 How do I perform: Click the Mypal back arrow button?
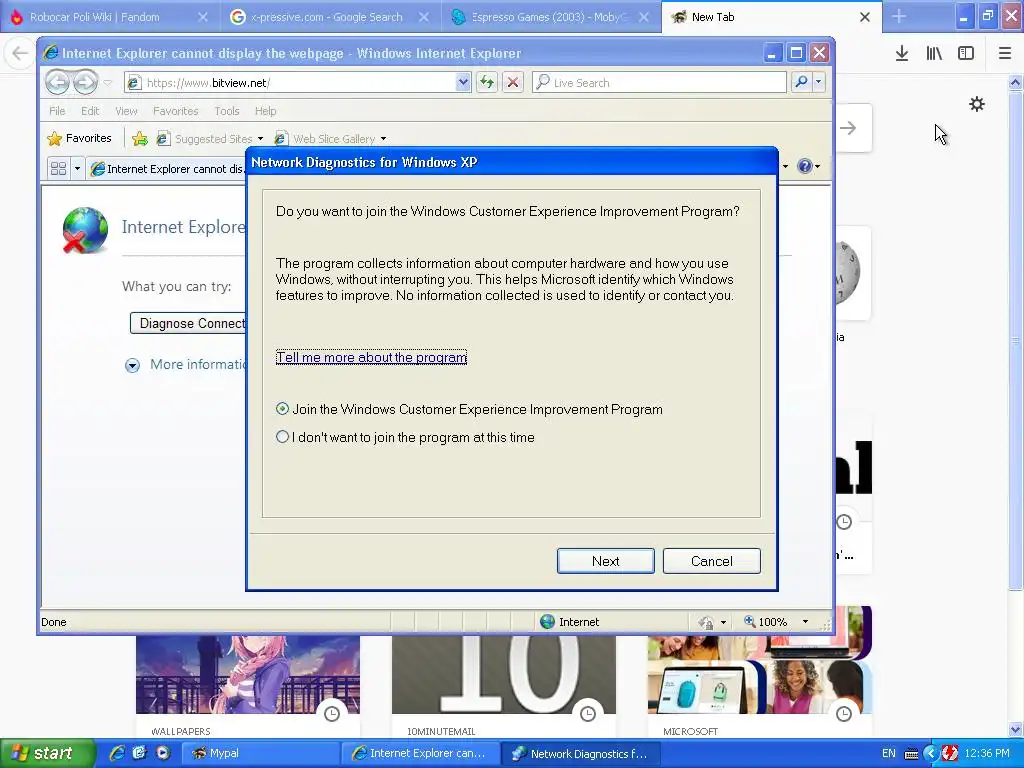coord(20,54)
